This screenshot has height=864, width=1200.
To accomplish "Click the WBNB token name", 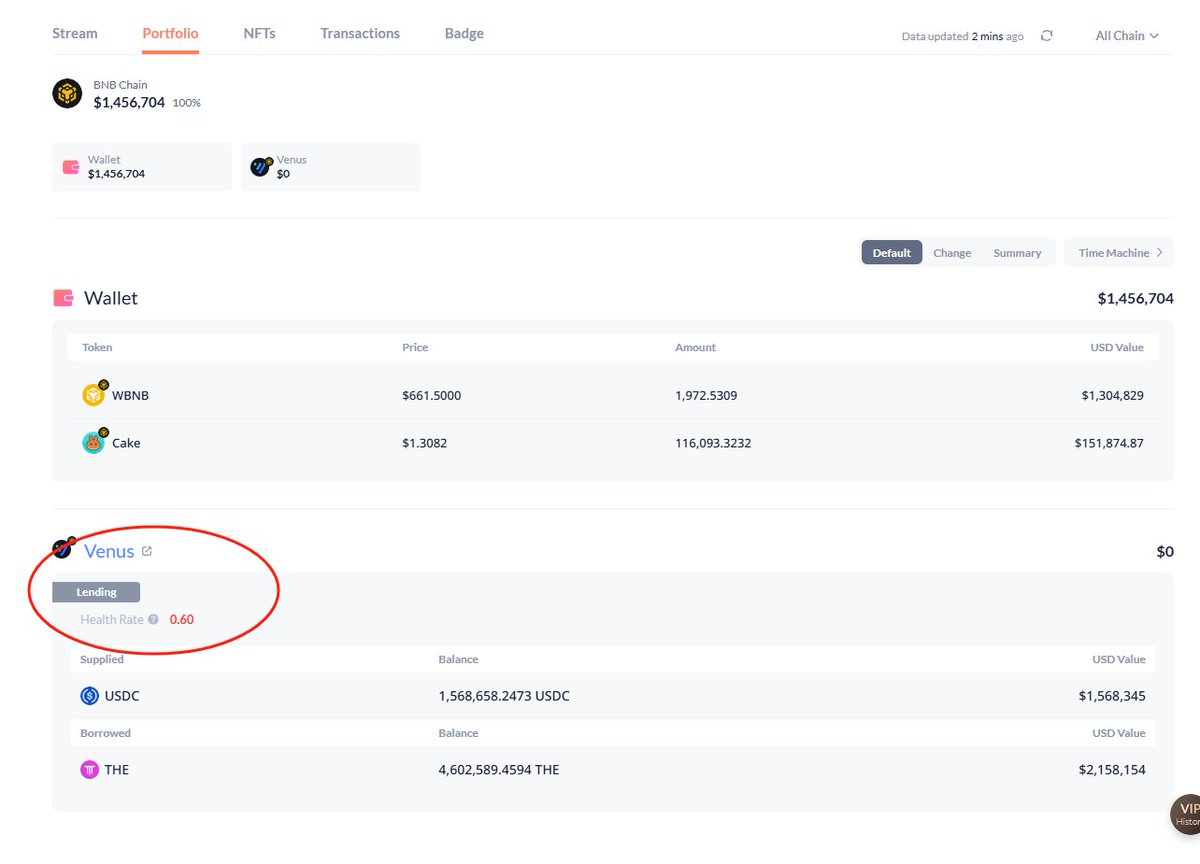I will coord(130,396).
